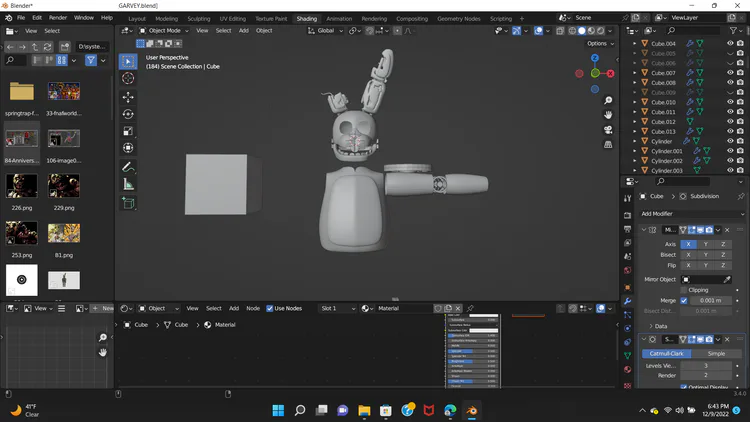Open the Modifier properties wrench tab
The height and width of the screenshot is (422, 750).
point(628,301)
